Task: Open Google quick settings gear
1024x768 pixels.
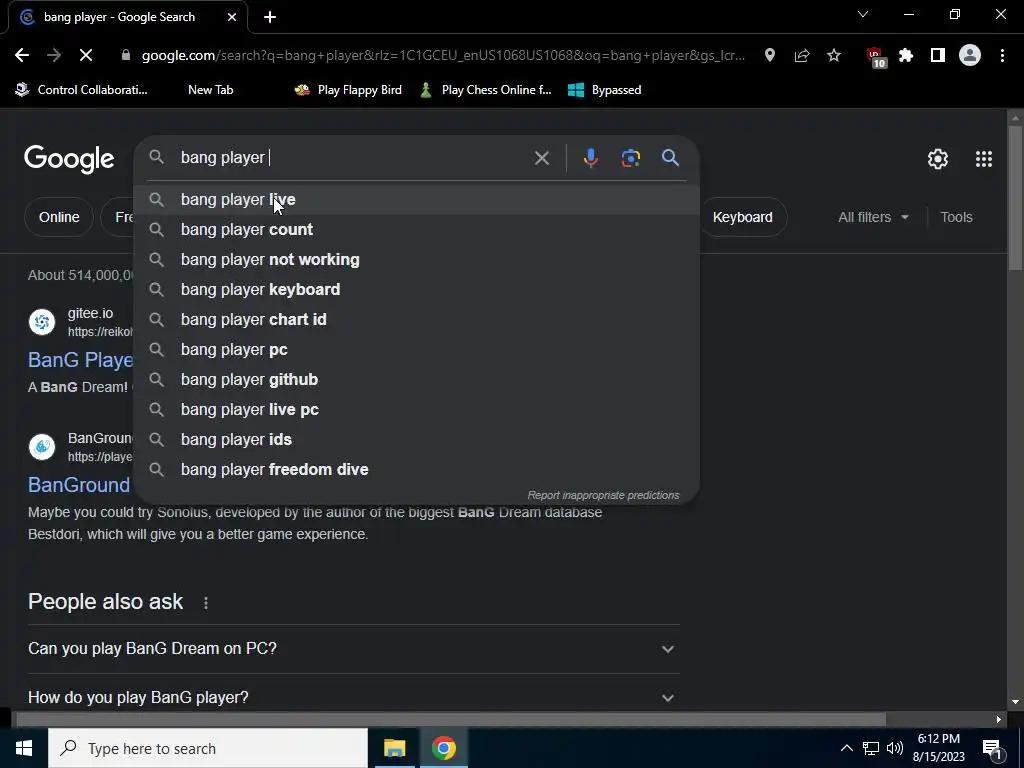Action: coord(938,159)
